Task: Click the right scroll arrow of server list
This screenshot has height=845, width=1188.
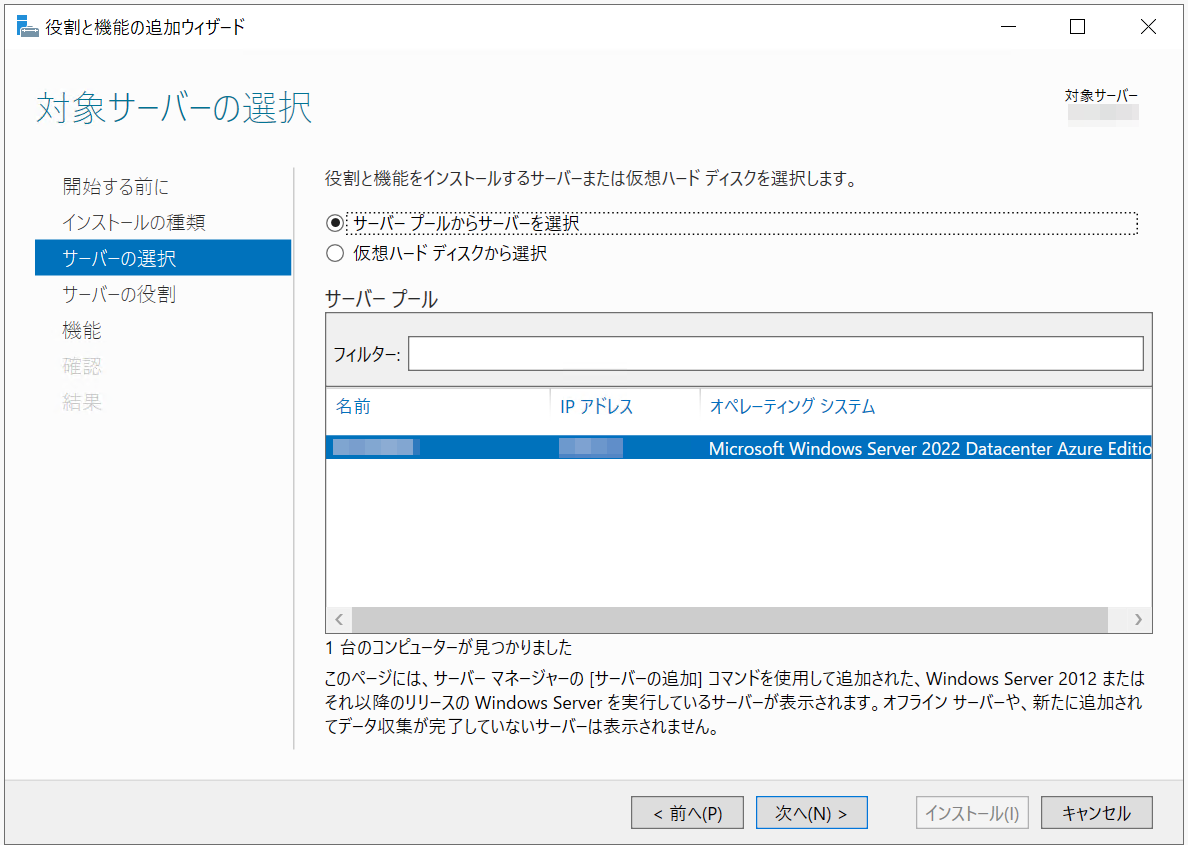Action: (x=1138, y=620)
